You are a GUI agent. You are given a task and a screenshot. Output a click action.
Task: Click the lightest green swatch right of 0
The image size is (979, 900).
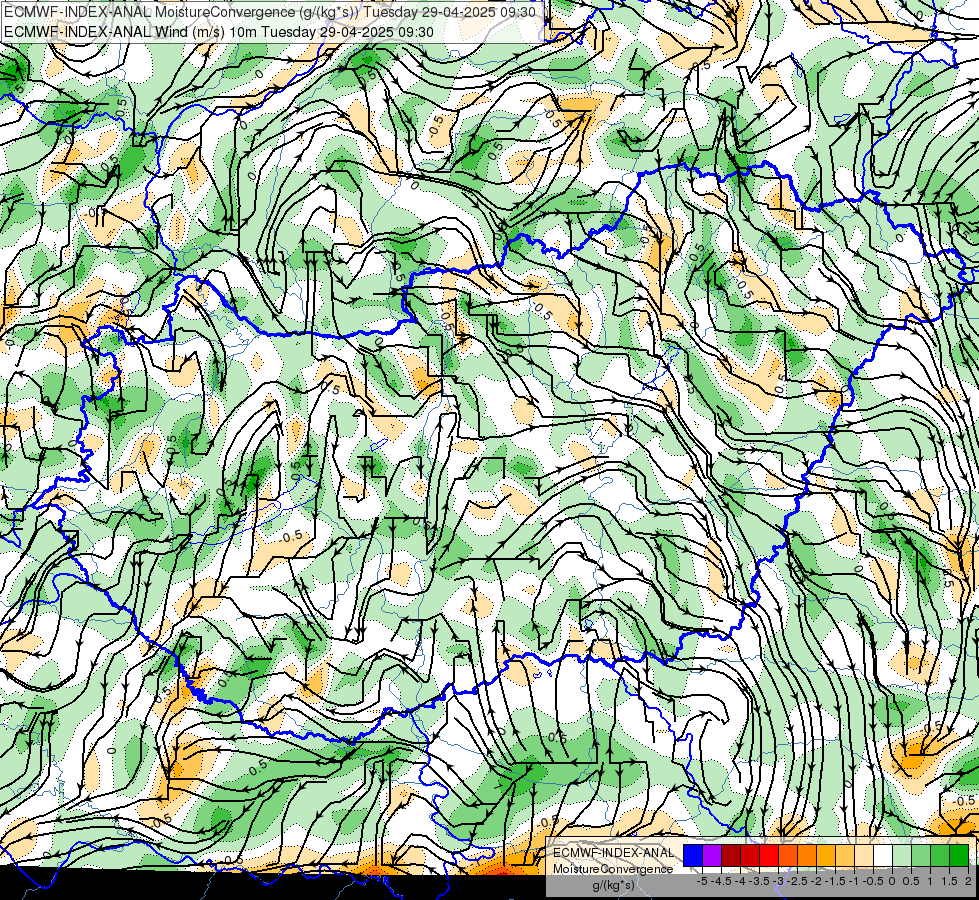(x=902, y=855)
